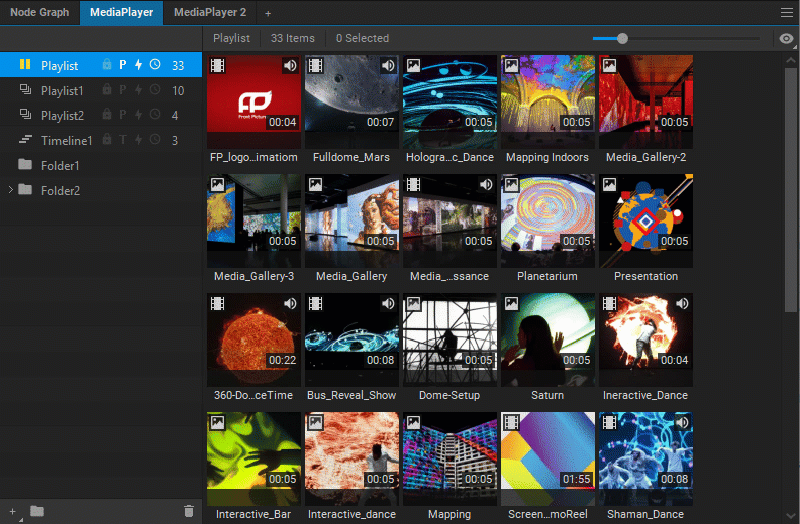Switch to the MediaPlayer tab
Screen dimensions: 800x524
click(x=121, y=12)
